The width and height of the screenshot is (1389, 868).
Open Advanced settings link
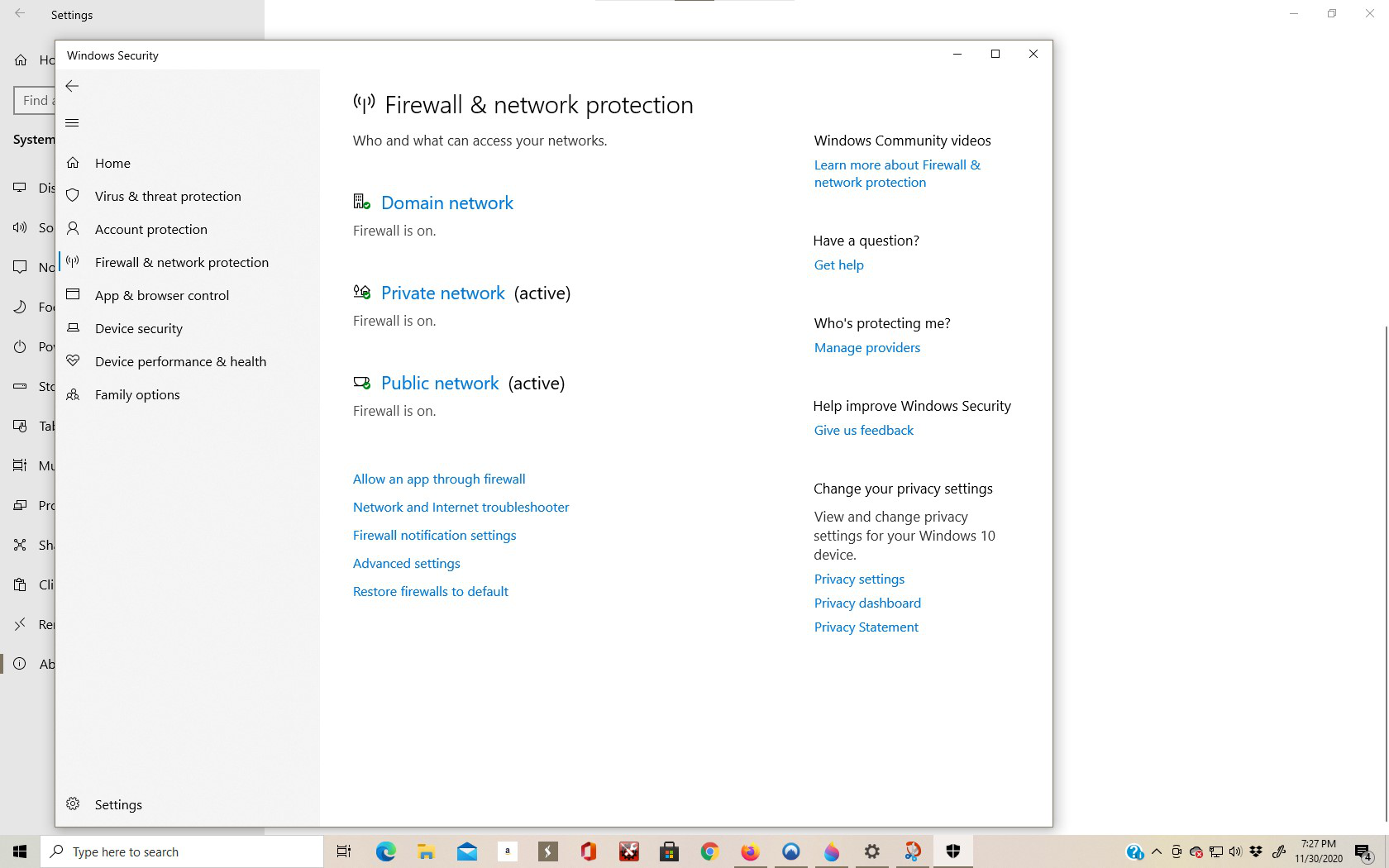click(x=407, y=563)
